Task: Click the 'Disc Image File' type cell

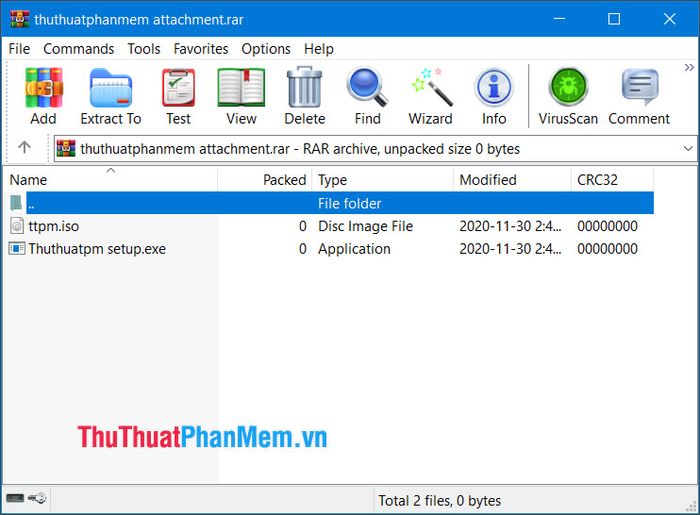Action: (x=365, y=226)
